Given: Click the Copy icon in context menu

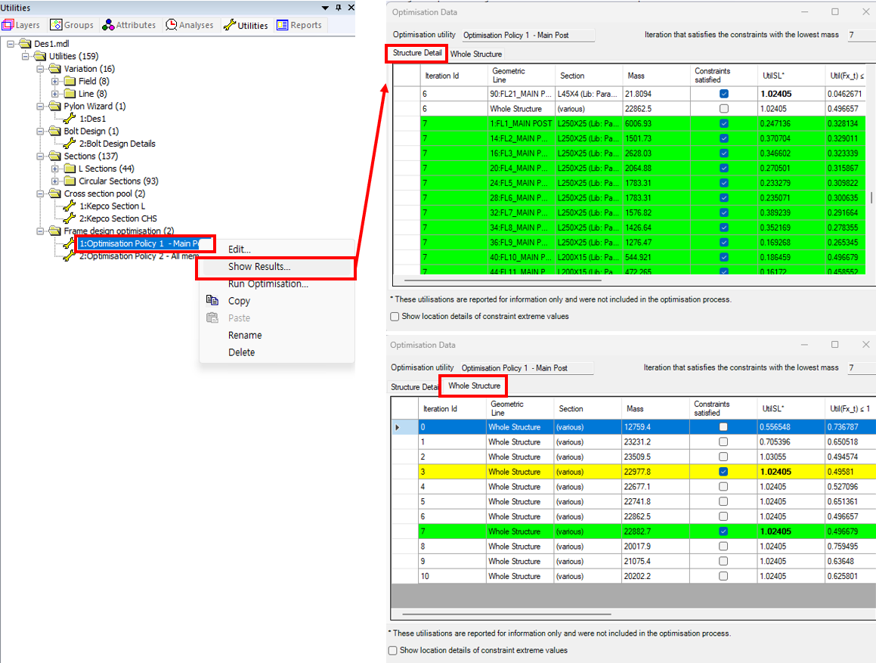Looking at the screenshot, I should tap(211, 301).
